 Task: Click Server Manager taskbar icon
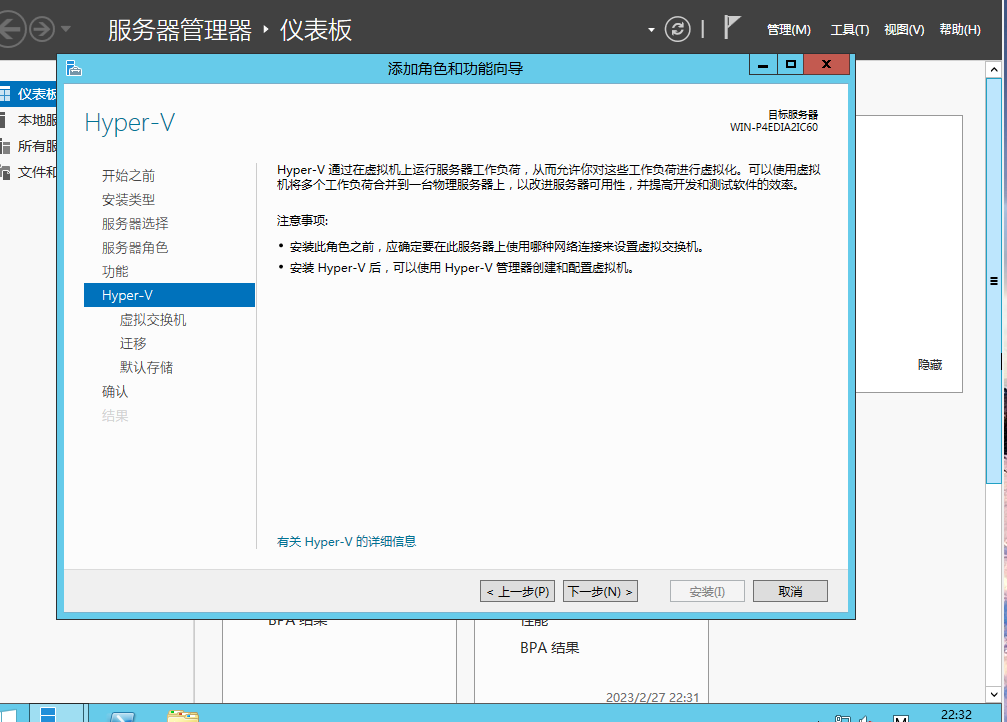(57, 714)
